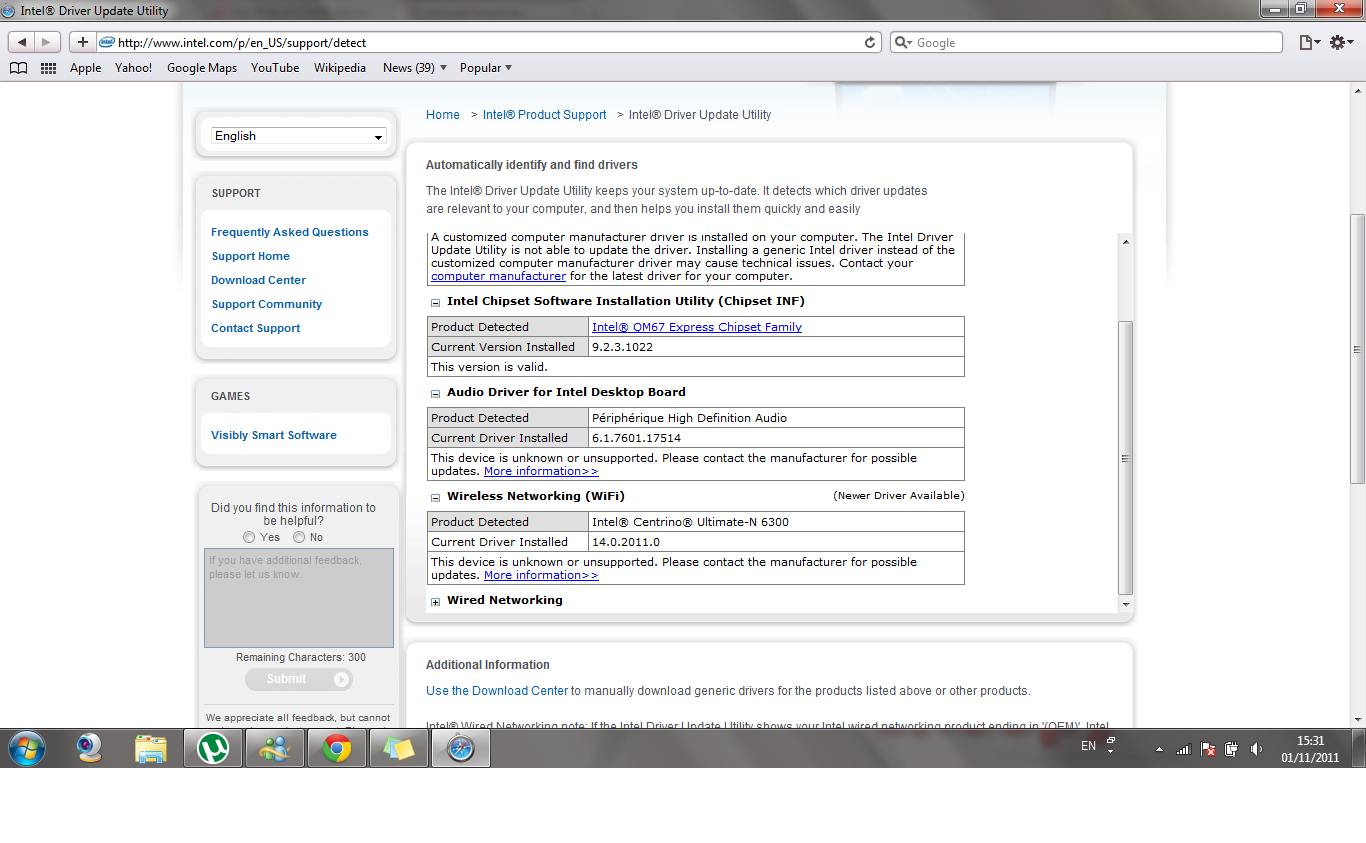1366x843 pixels.
Task: Click the magnifier icon in the Google search box
Action: [x=903, y=43]
